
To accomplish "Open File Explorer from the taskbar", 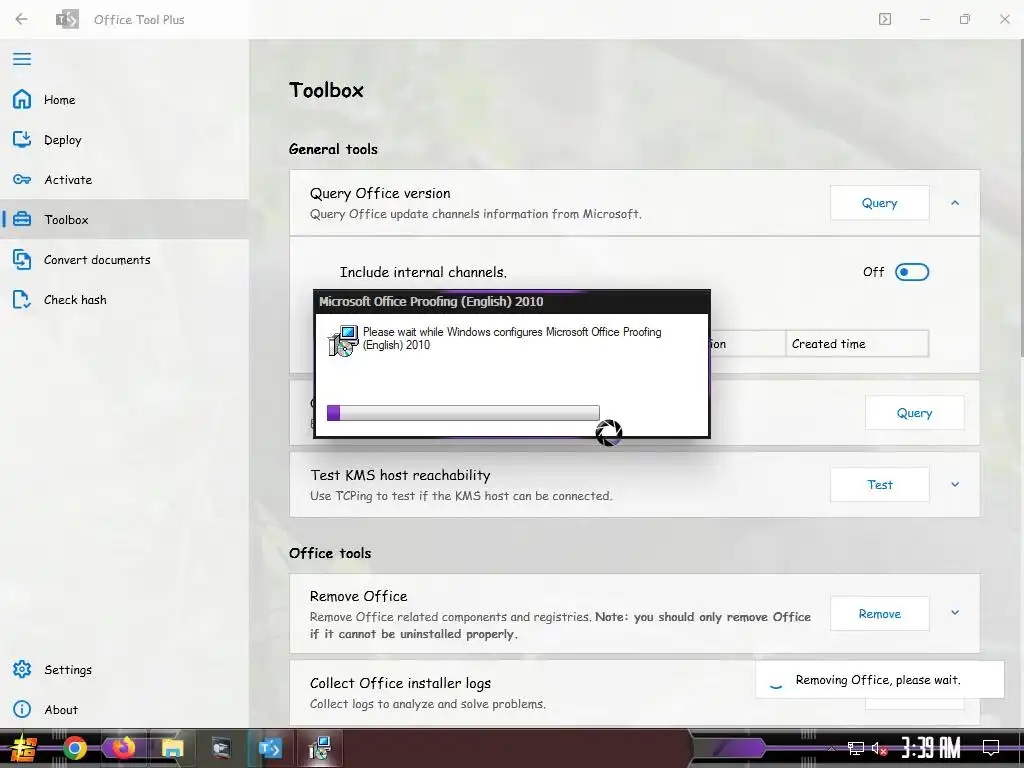I will click(172, 748).
